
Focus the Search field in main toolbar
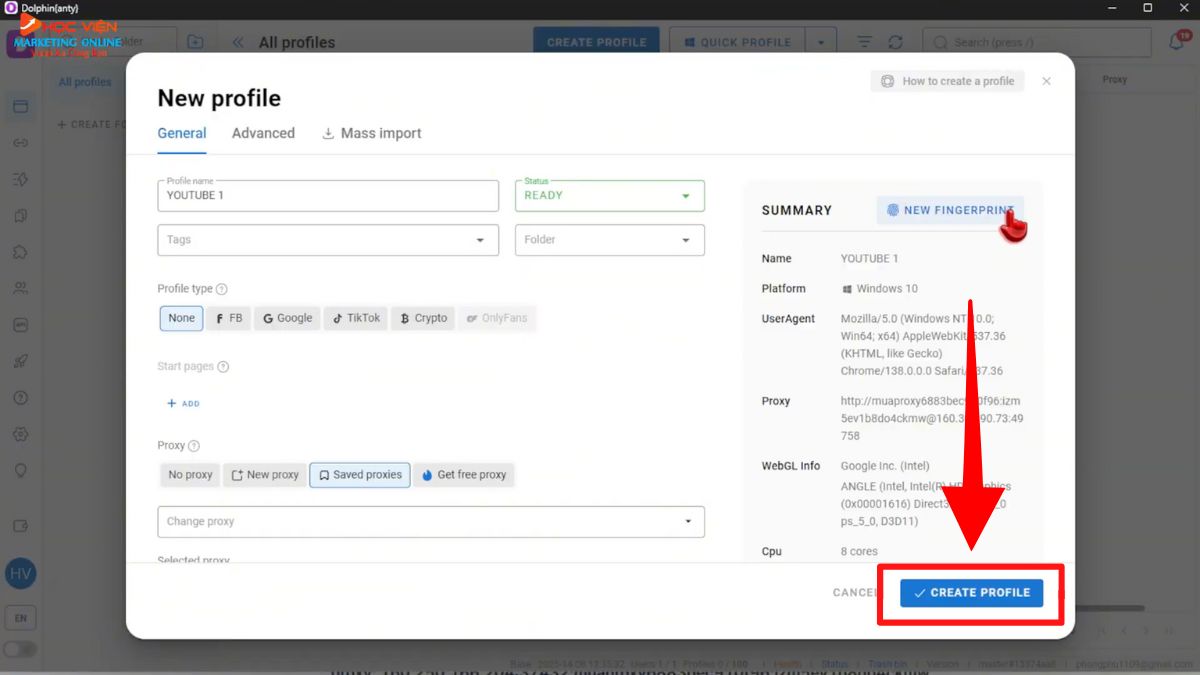tap(1037, 43)
